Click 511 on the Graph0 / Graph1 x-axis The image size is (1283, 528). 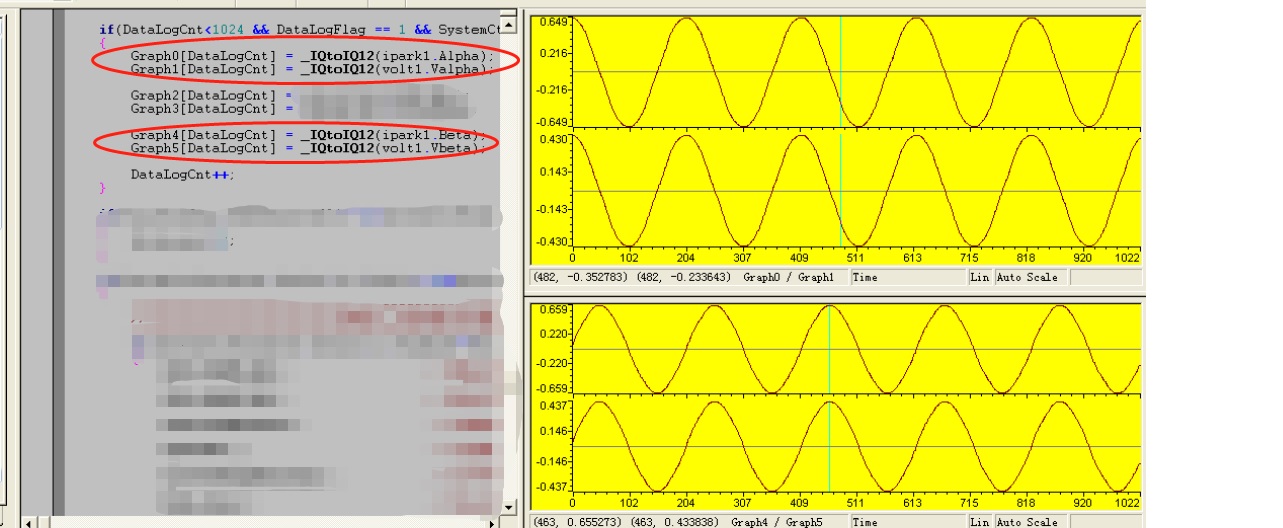click(x=856, y=257)
